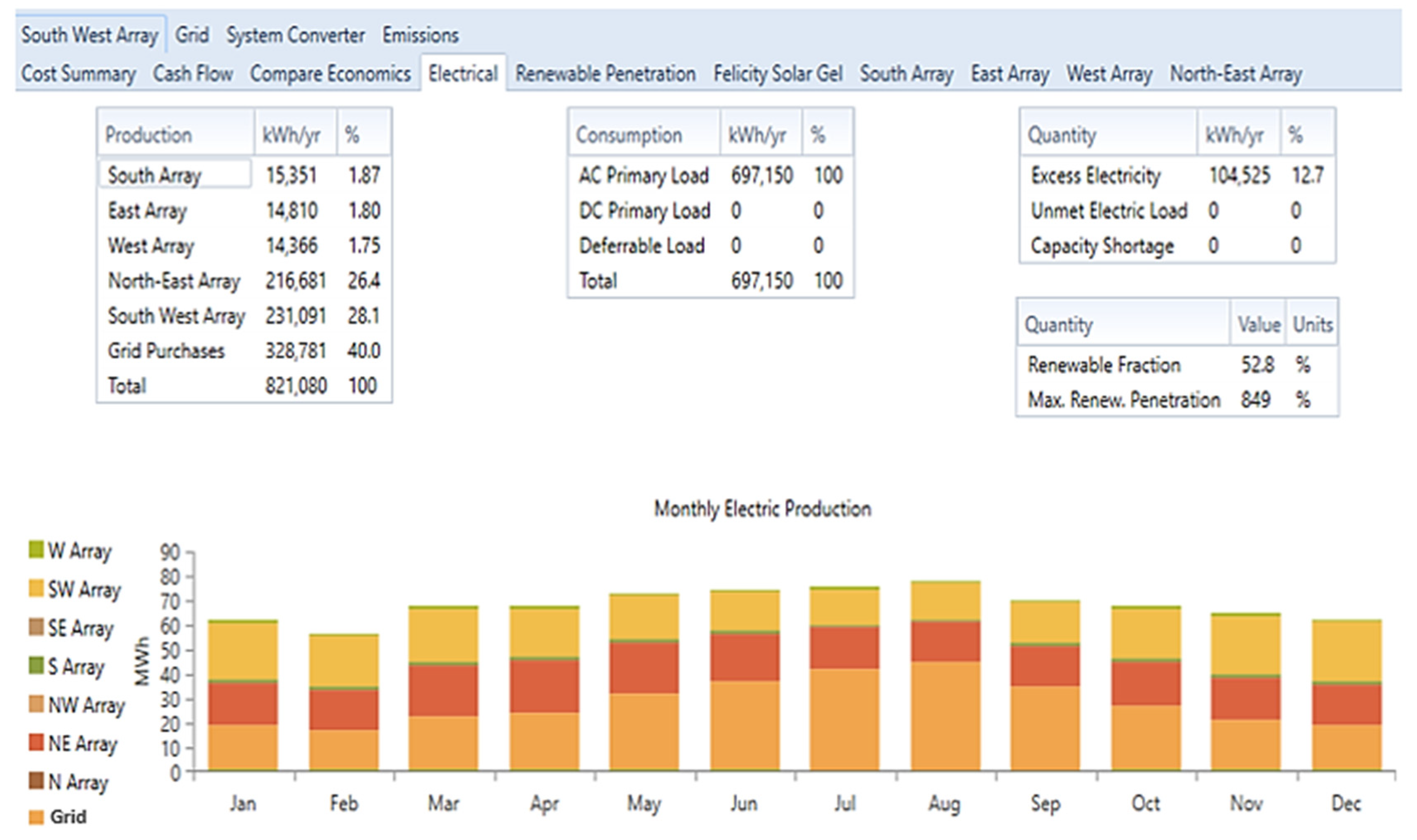Screen dimensions: 1417x840
Task: Select the Grid tab
Action: [x=191, y=36]
